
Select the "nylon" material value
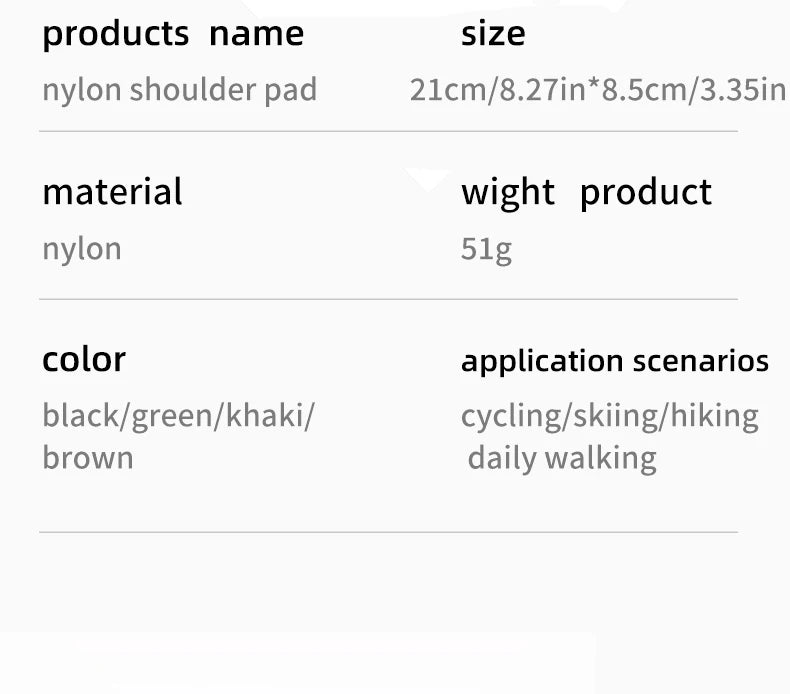(x=81, y=249)
